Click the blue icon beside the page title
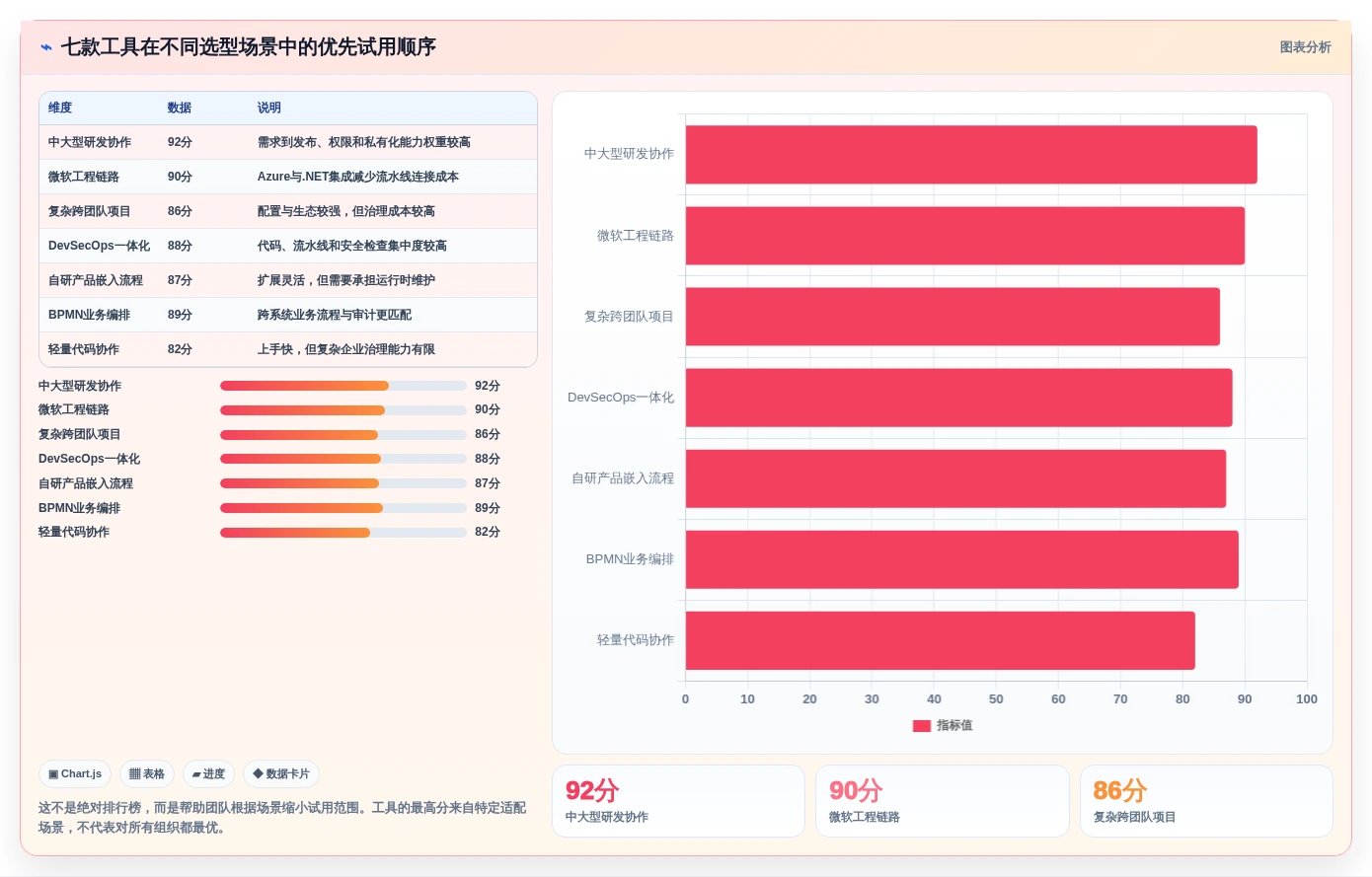Image resolution: width=1372 pixels, height=877 pixels. pos(46,47)
